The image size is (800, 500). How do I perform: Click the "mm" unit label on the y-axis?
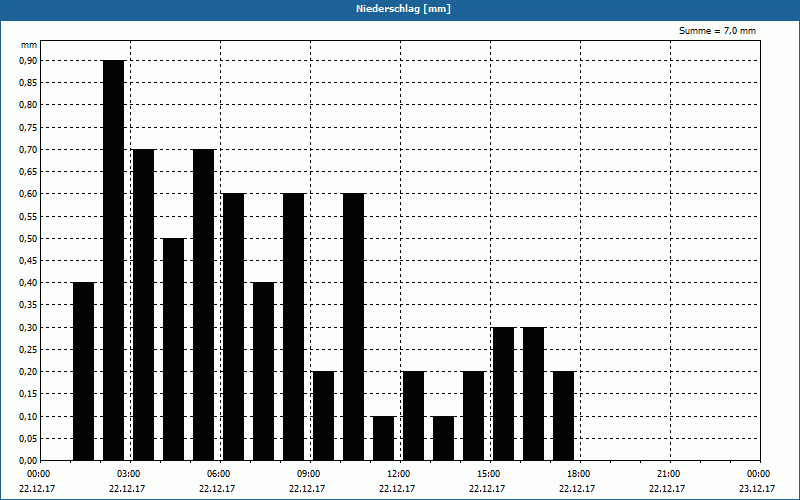[x=29, y=45]
